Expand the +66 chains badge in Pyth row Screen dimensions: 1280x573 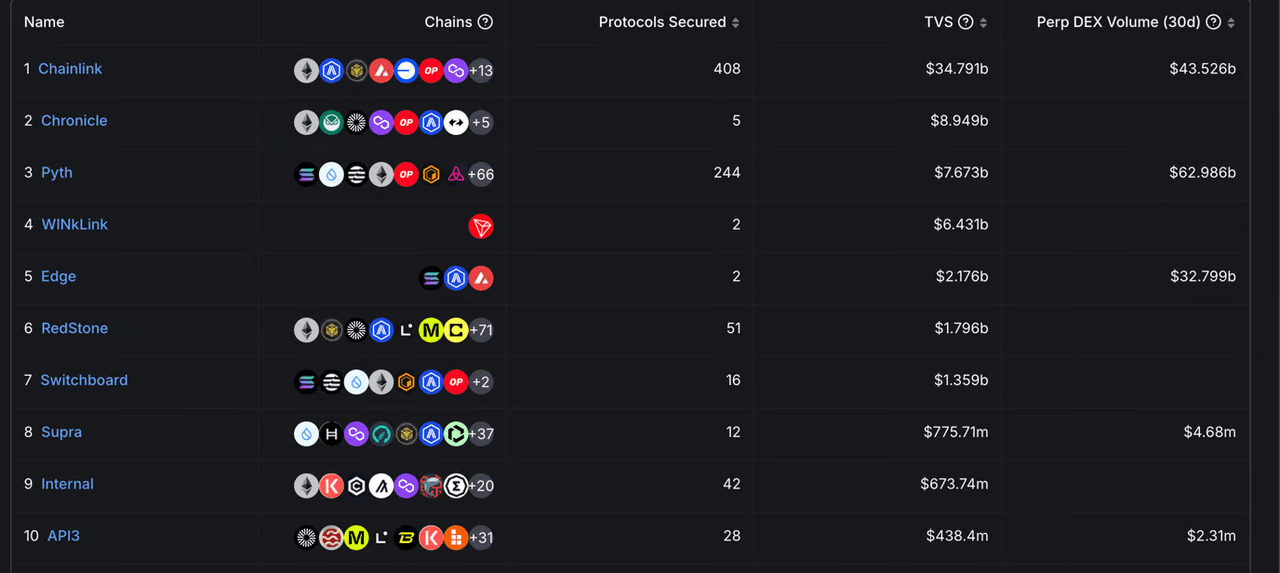(481, 174)
